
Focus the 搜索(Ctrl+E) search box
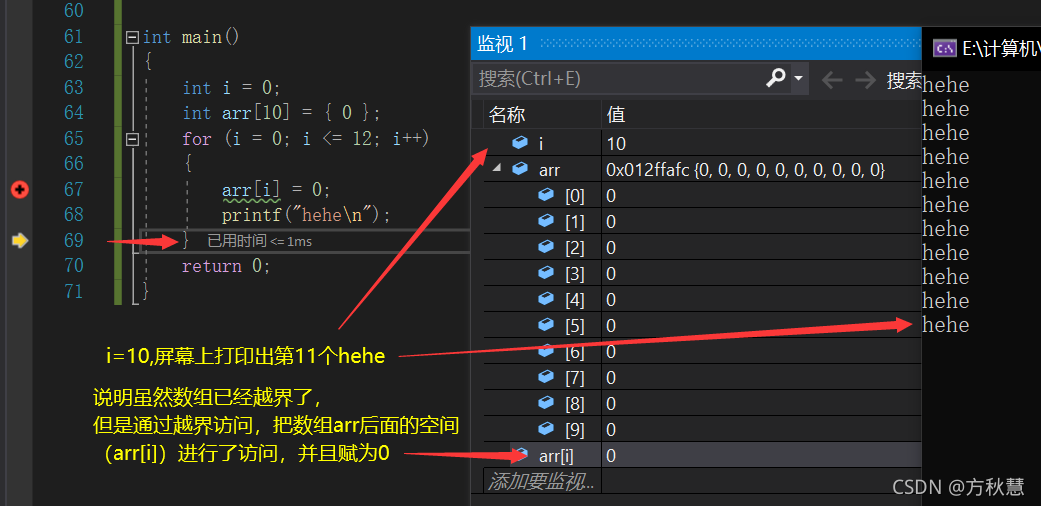point(617,79)
